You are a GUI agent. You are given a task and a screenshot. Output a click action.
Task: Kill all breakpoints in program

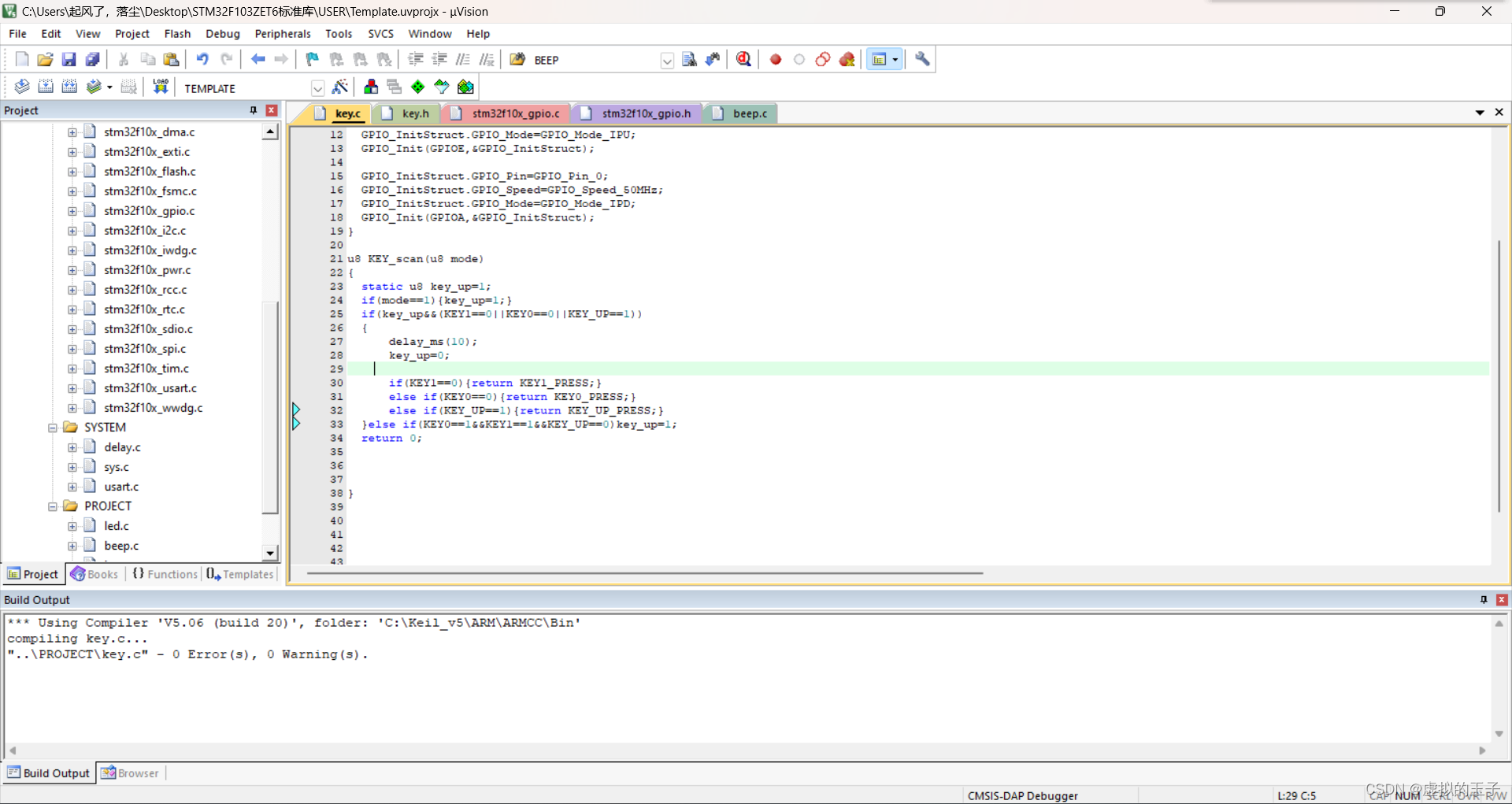click(x=847, y=59)
